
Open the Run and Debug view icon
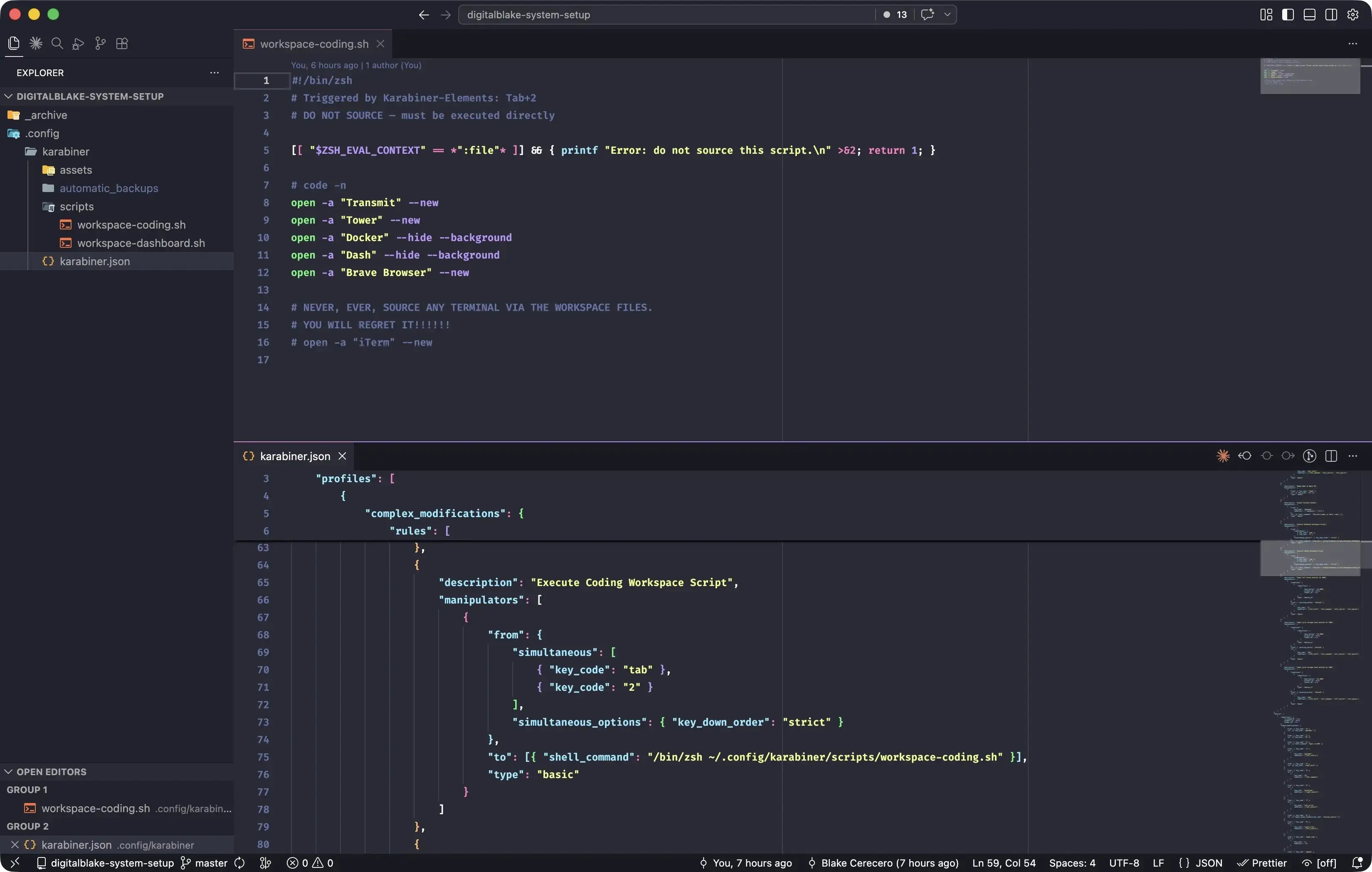[79, 43]
